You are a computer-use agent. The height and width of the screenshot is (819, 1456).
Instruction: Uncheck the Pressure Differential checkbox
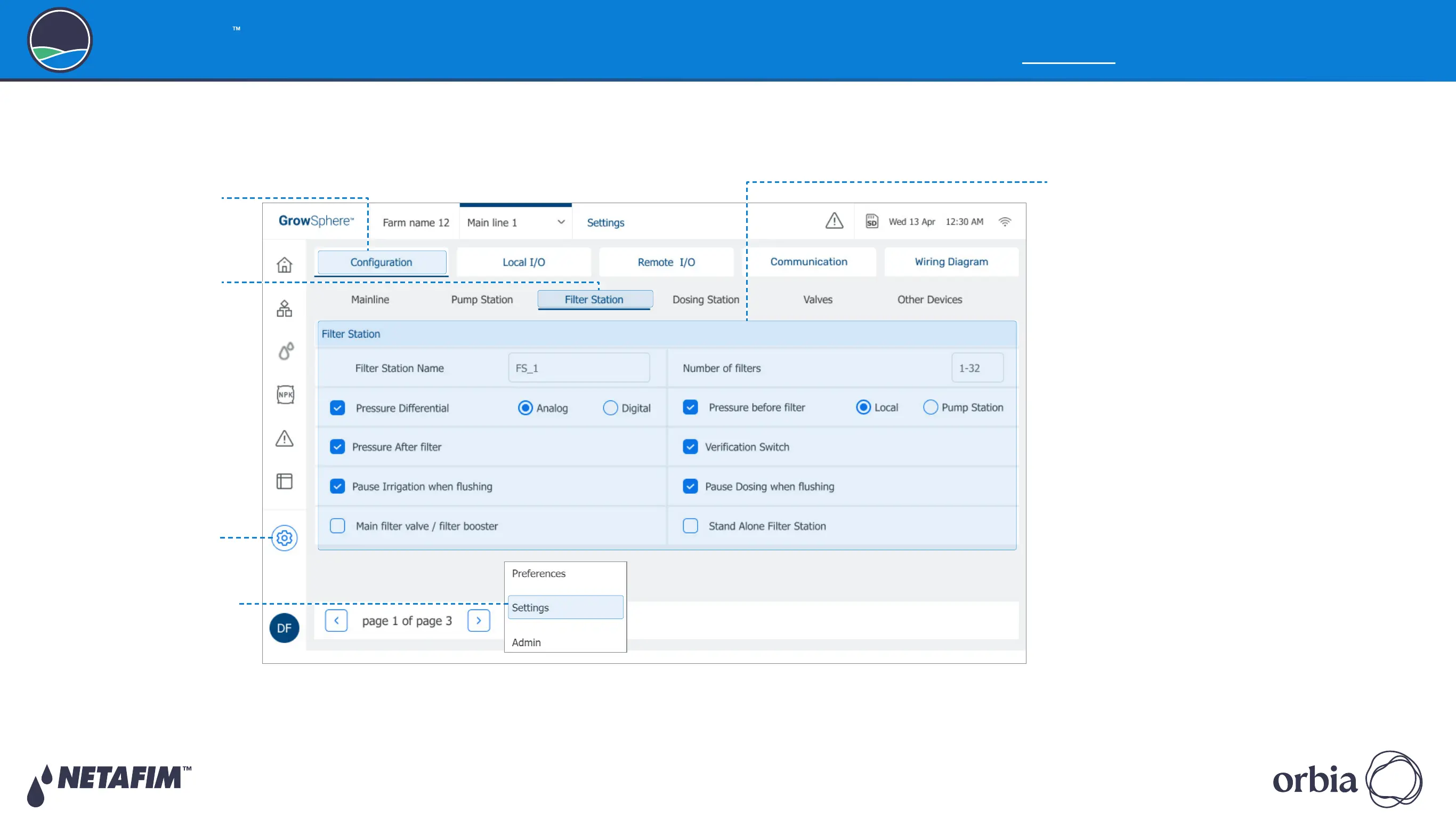point(337,408)
